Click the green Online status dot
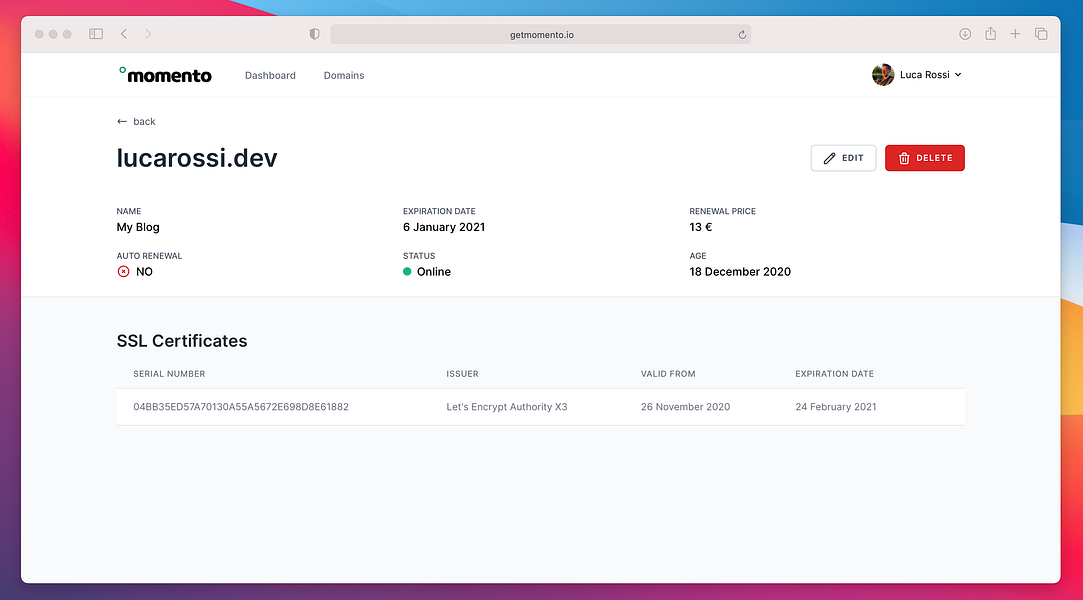Viewport: 1083px width, 600px height. coord(407,271)
